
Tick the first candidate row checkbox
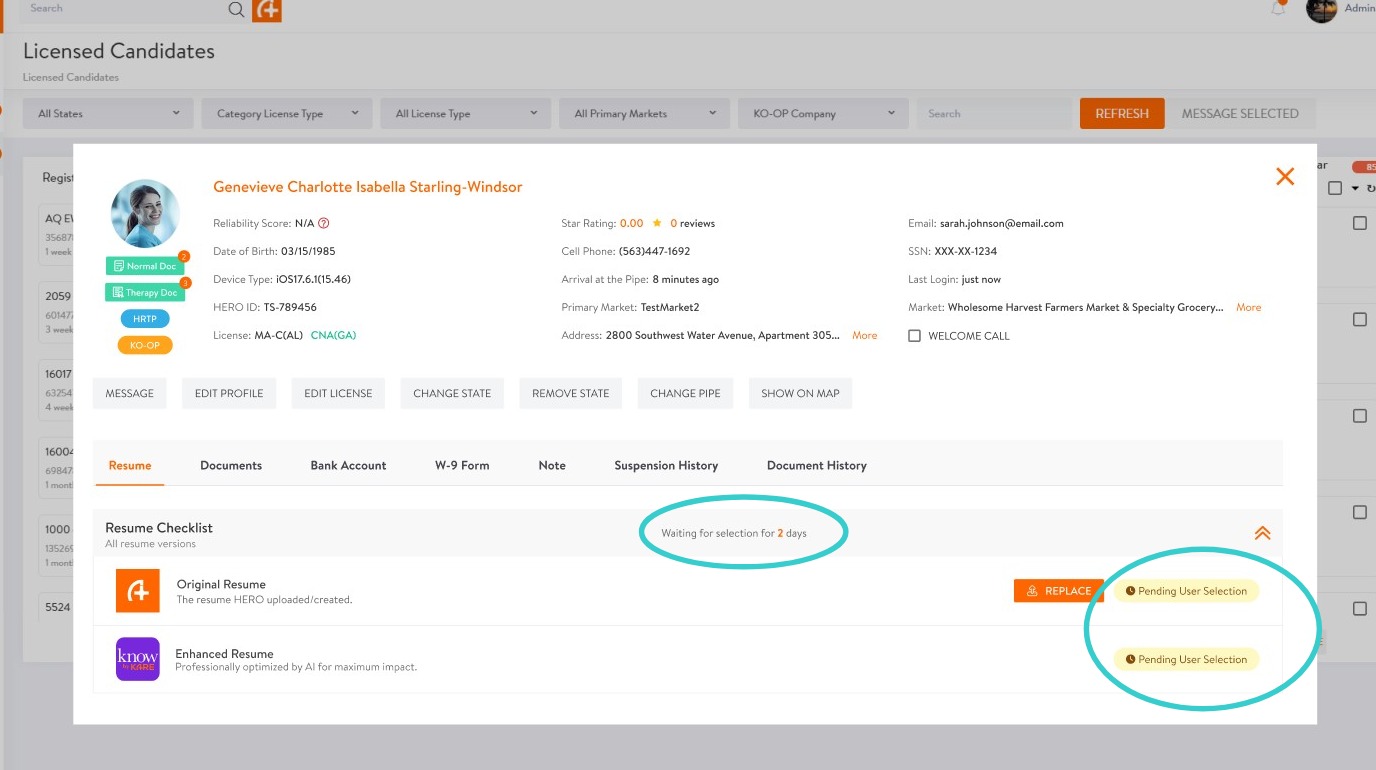coord(1359,224)
